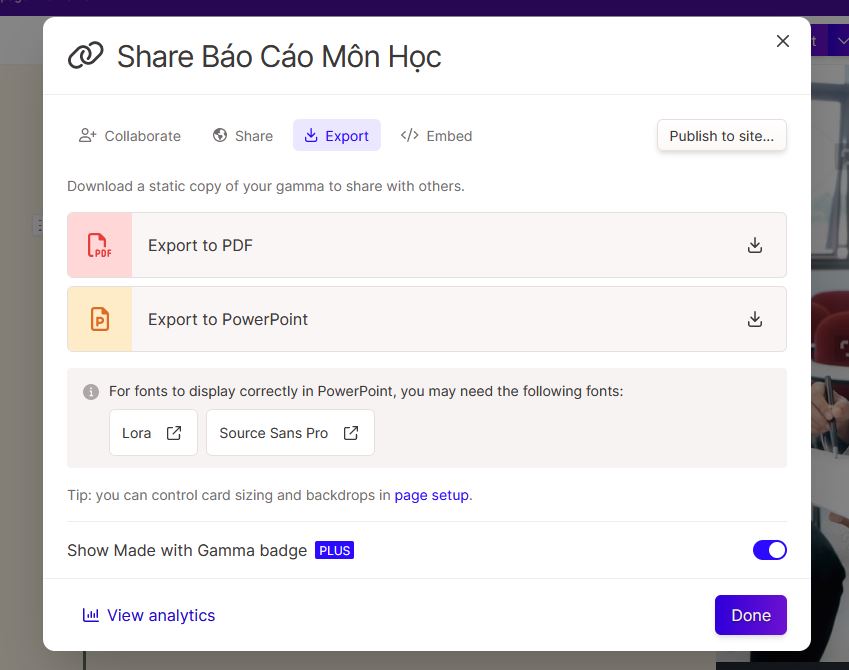849x670 pixels.
Task: Click the orange PowerPoint file icon
Action: 100,319
